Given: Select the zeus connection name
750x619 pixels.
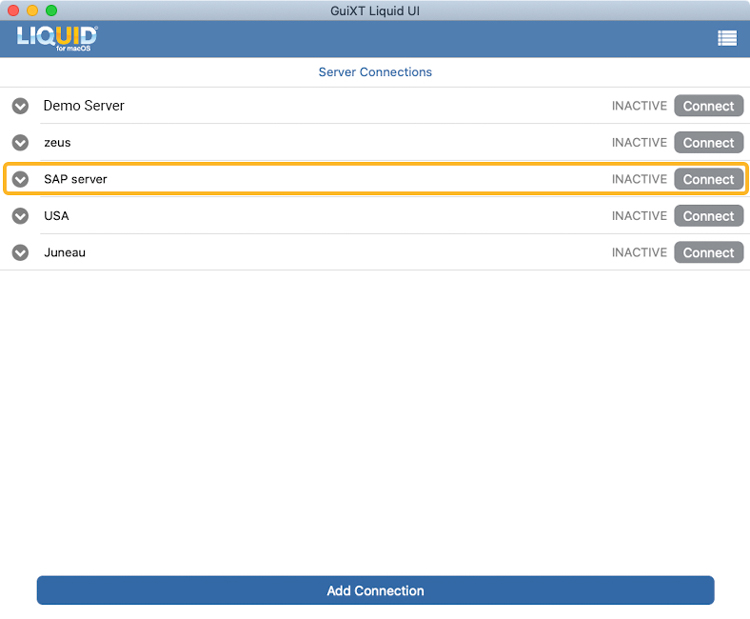Looking at the screenshot, I should pyautogui.click(x=57, y=143).
